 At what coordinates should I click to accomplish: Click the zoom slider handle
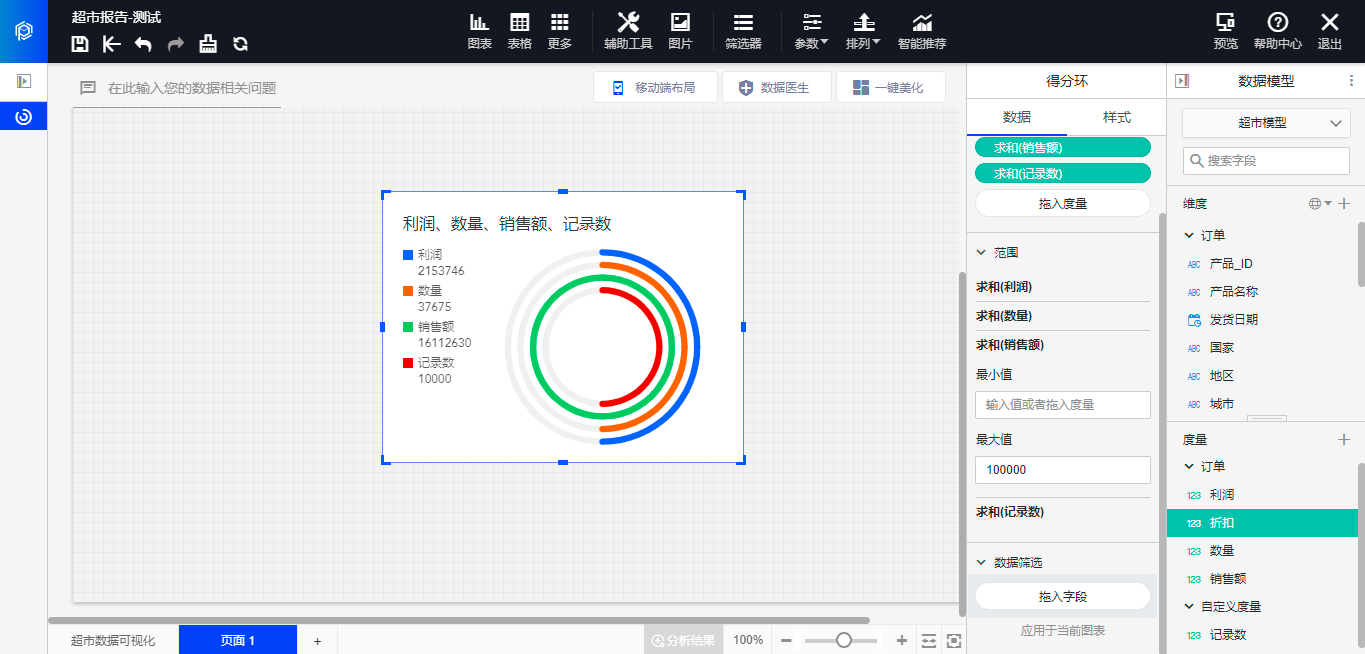(x=844, y=640)
